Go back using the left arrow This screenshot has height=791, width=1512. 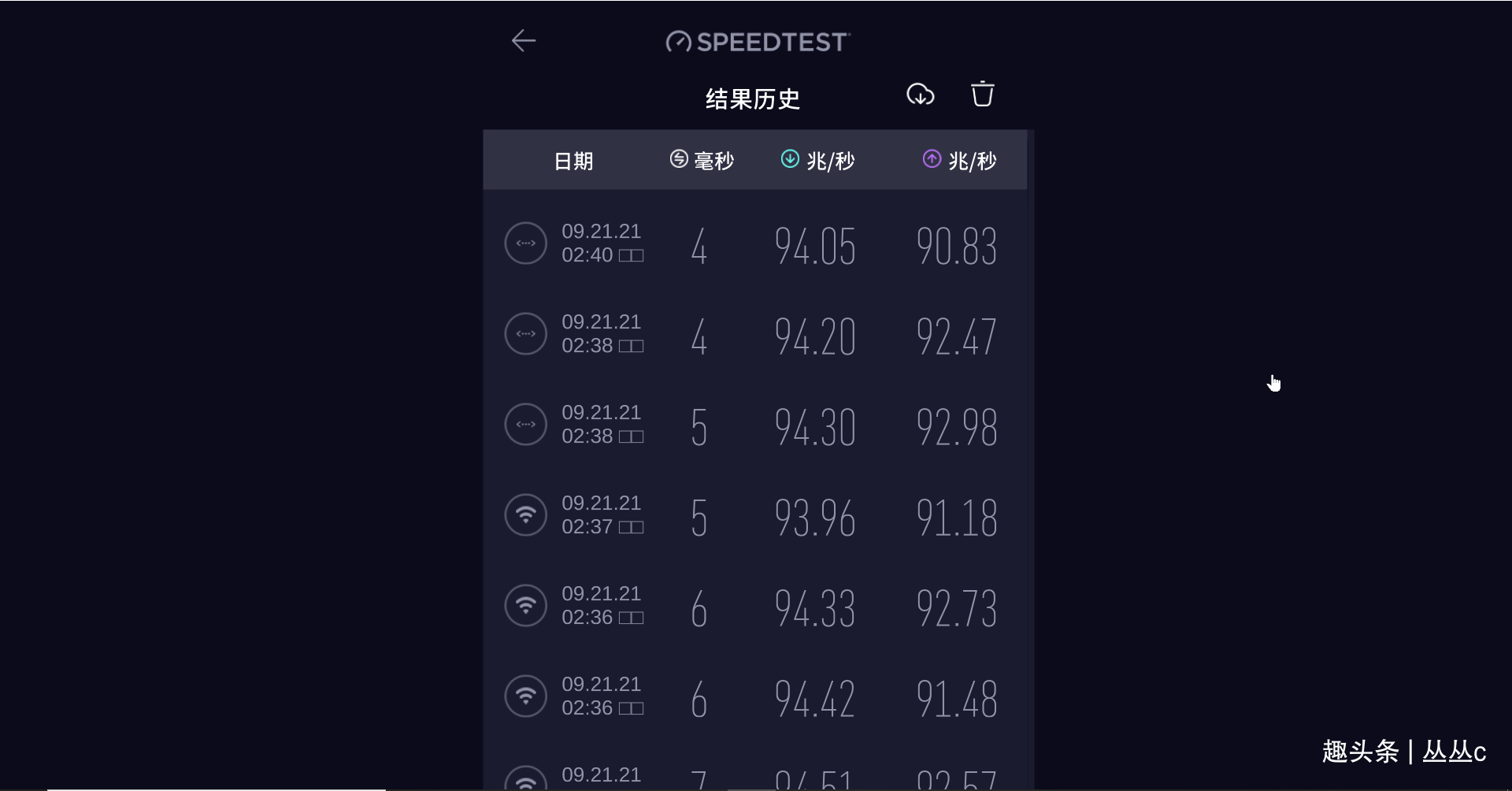pyautogui.click(x=524, y=41)
